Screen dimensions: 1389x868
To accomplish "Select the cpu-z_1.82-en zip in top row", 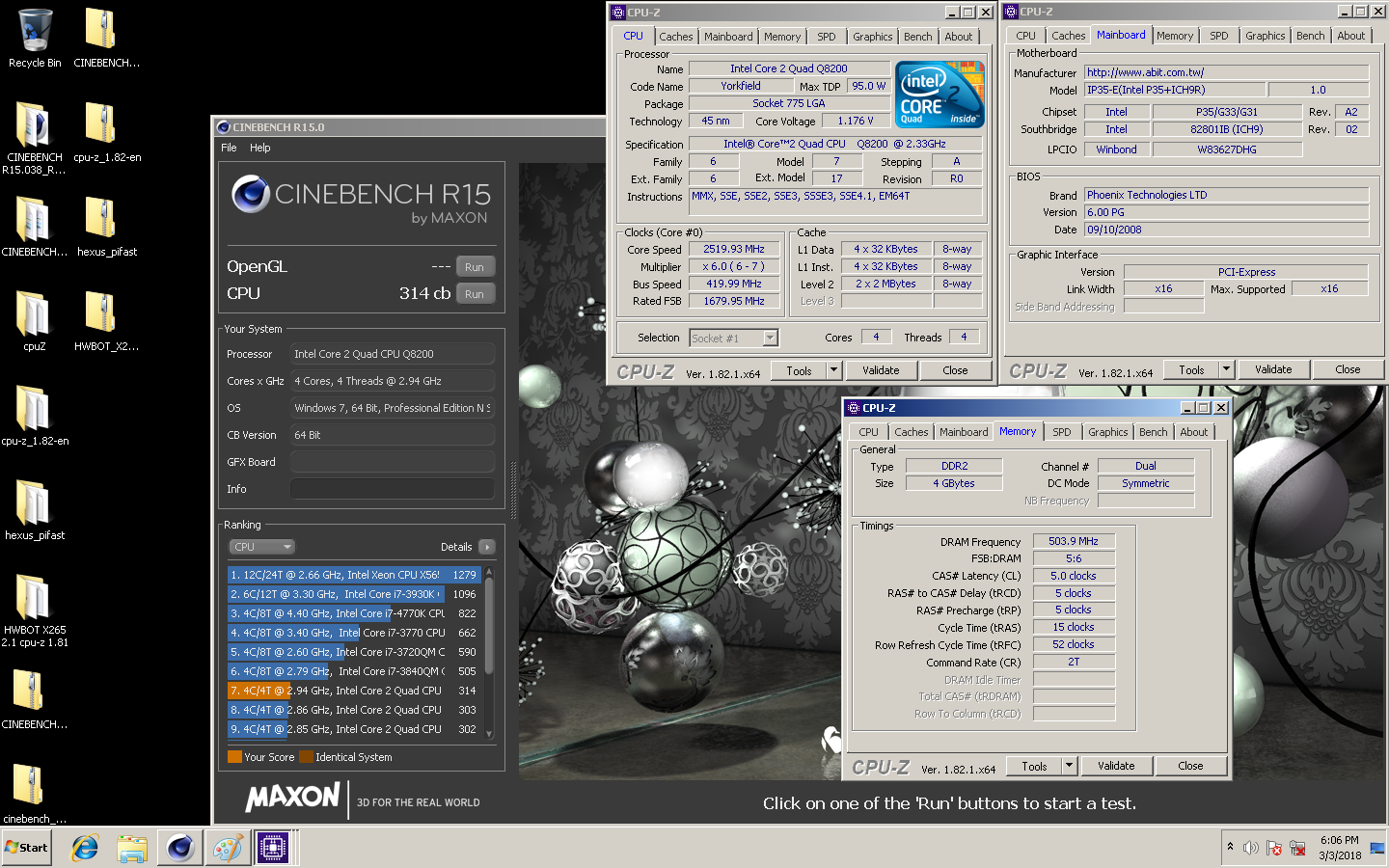I will 106,133.
